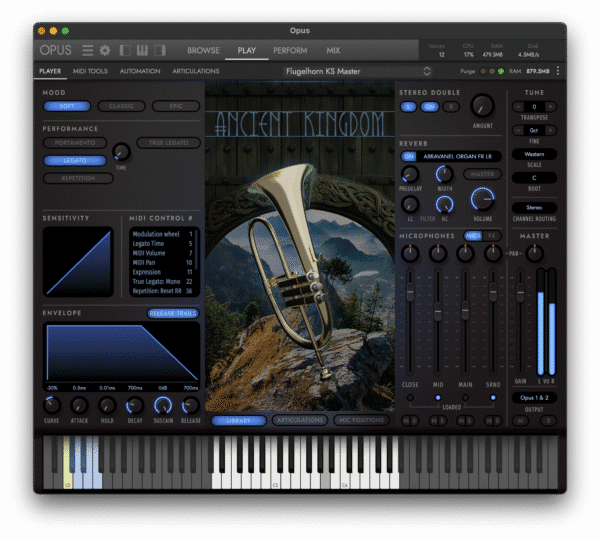The image size is (600, 538).
Task: Click the Close microphone fader handle
Action: click(x=410, y=292)
